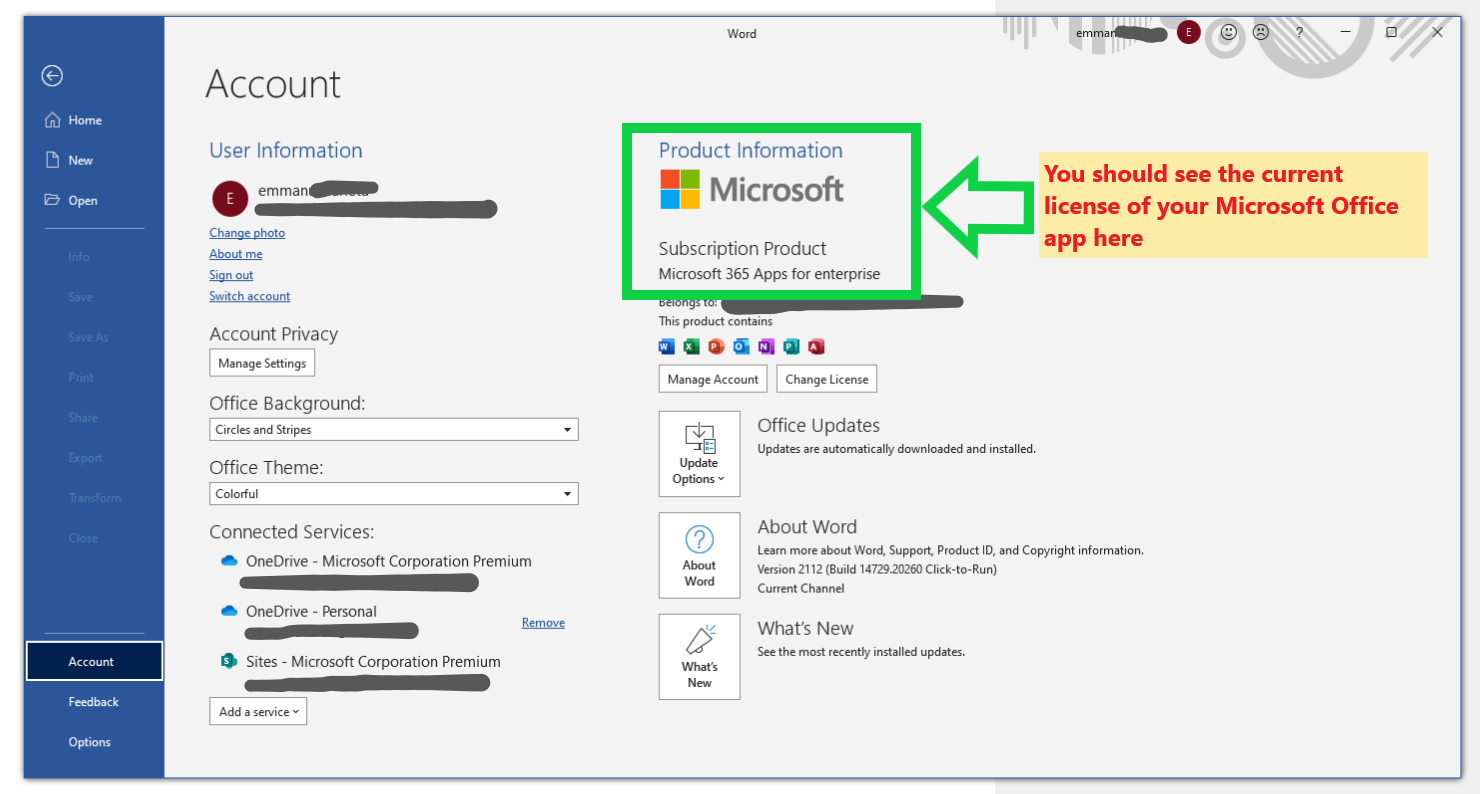Image resolution: width=1480 pixels, height=794 pixels.
Task: Click the Version 2112 build number text
Action: point(877,569)
